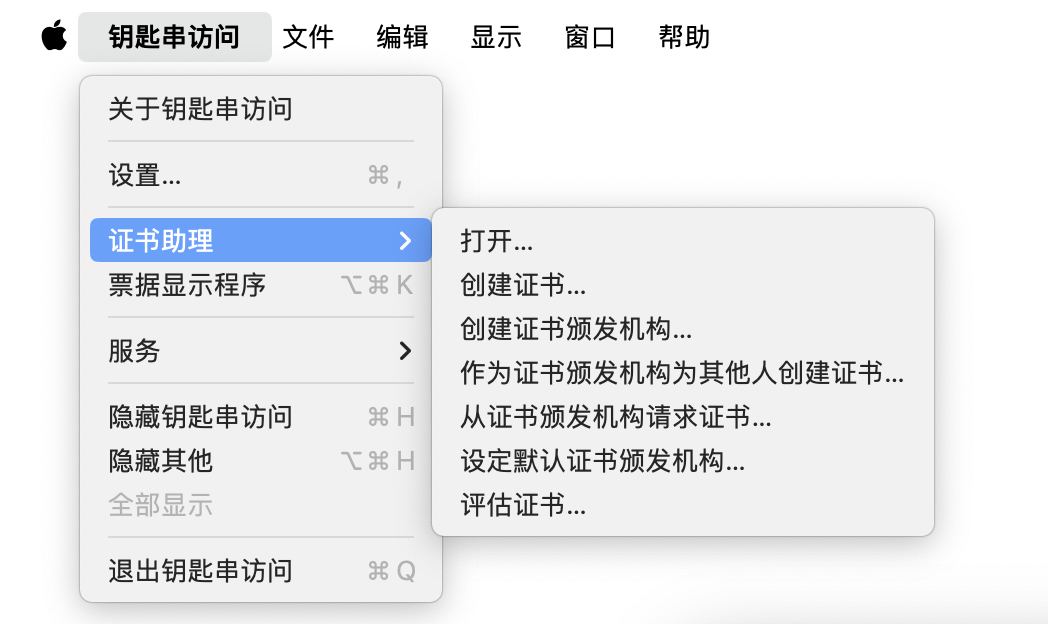Launch 票据显示程序

point(200,286)
